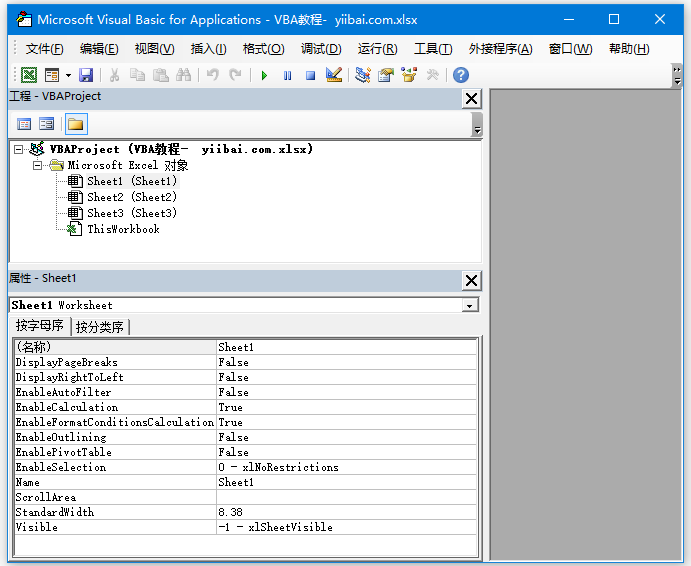Click the (名称) property value Sheet1
The height and width of the screenshot is (566, 691).
coord(346,347)
